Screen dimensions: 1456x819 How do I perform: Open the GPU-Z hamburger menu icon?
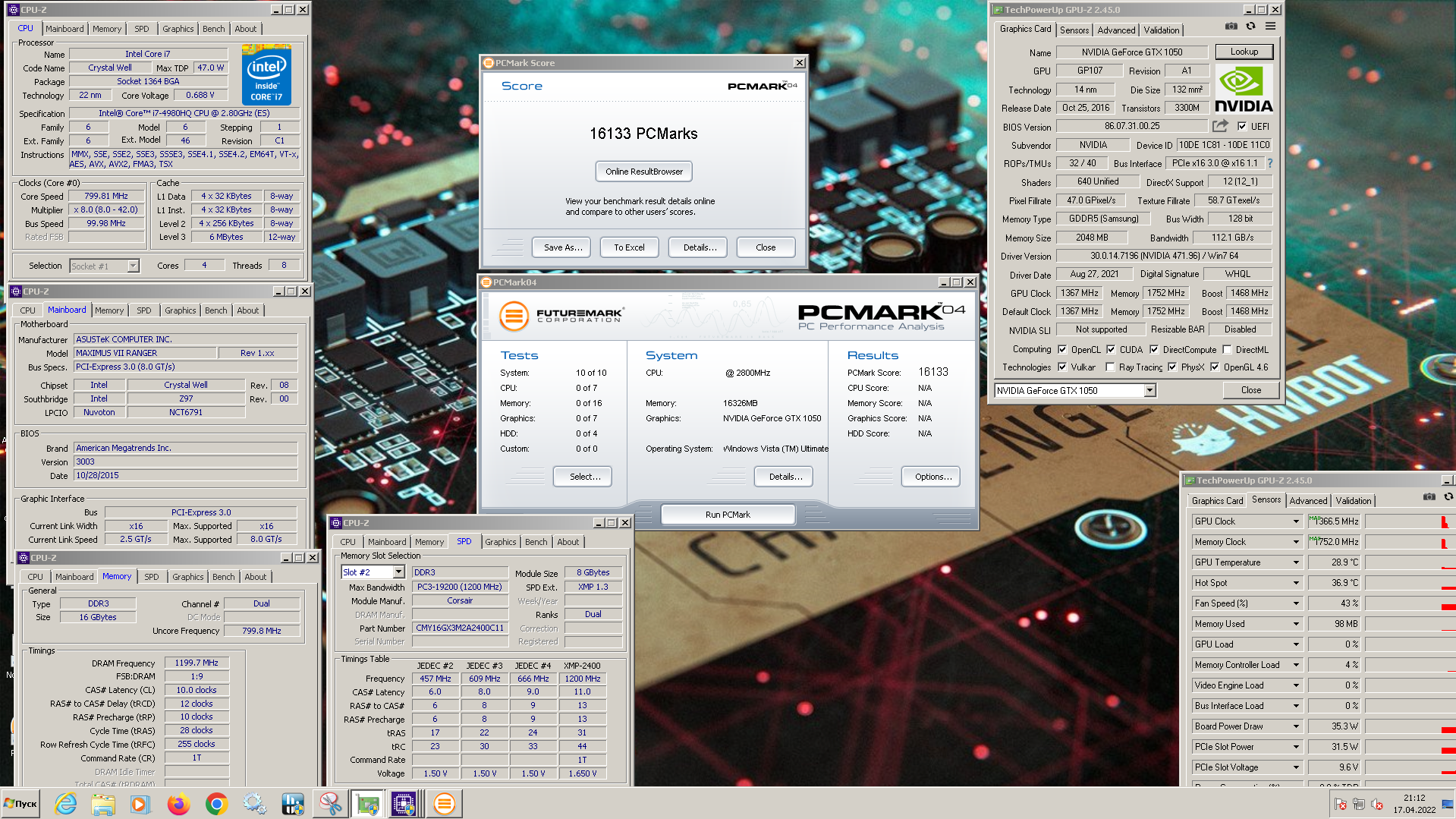[1270, 26]
